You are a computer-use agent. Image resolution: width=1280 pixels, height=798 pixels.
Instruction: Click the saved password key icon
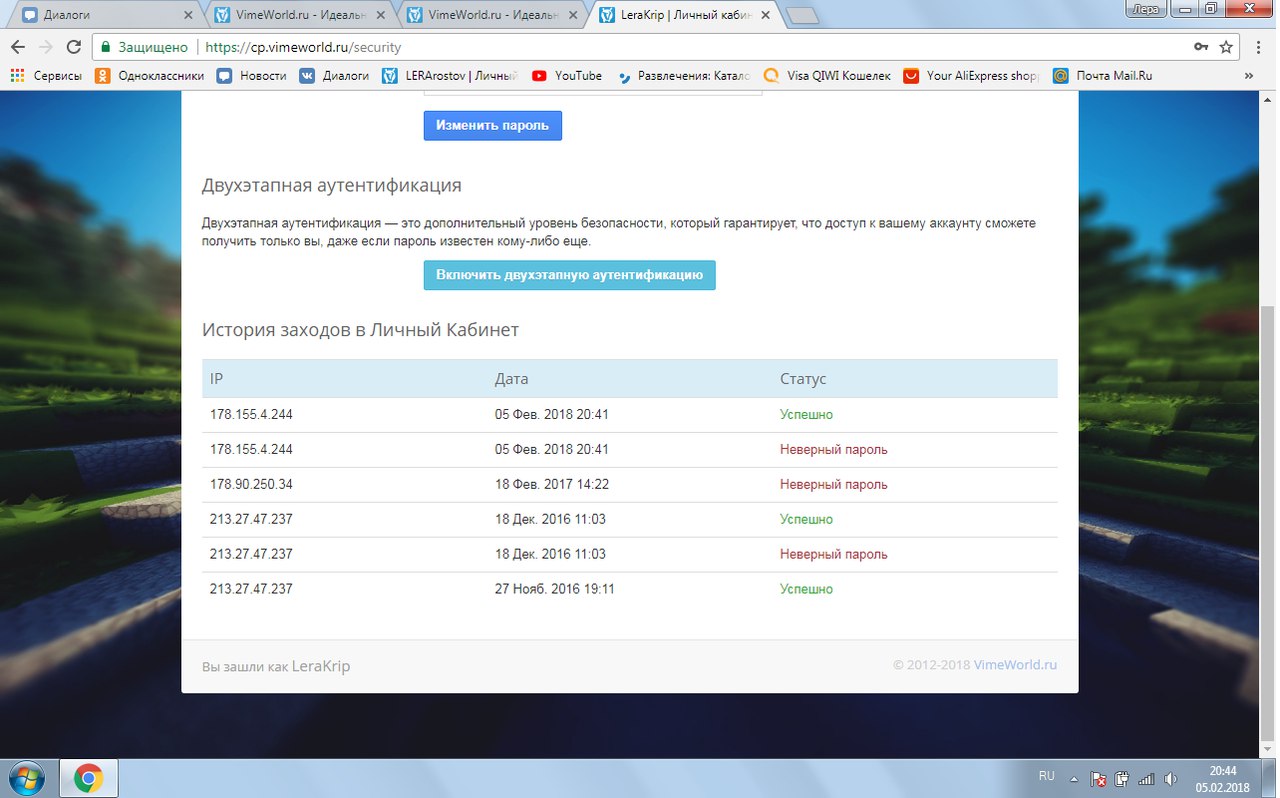(x=1200, y=47)
